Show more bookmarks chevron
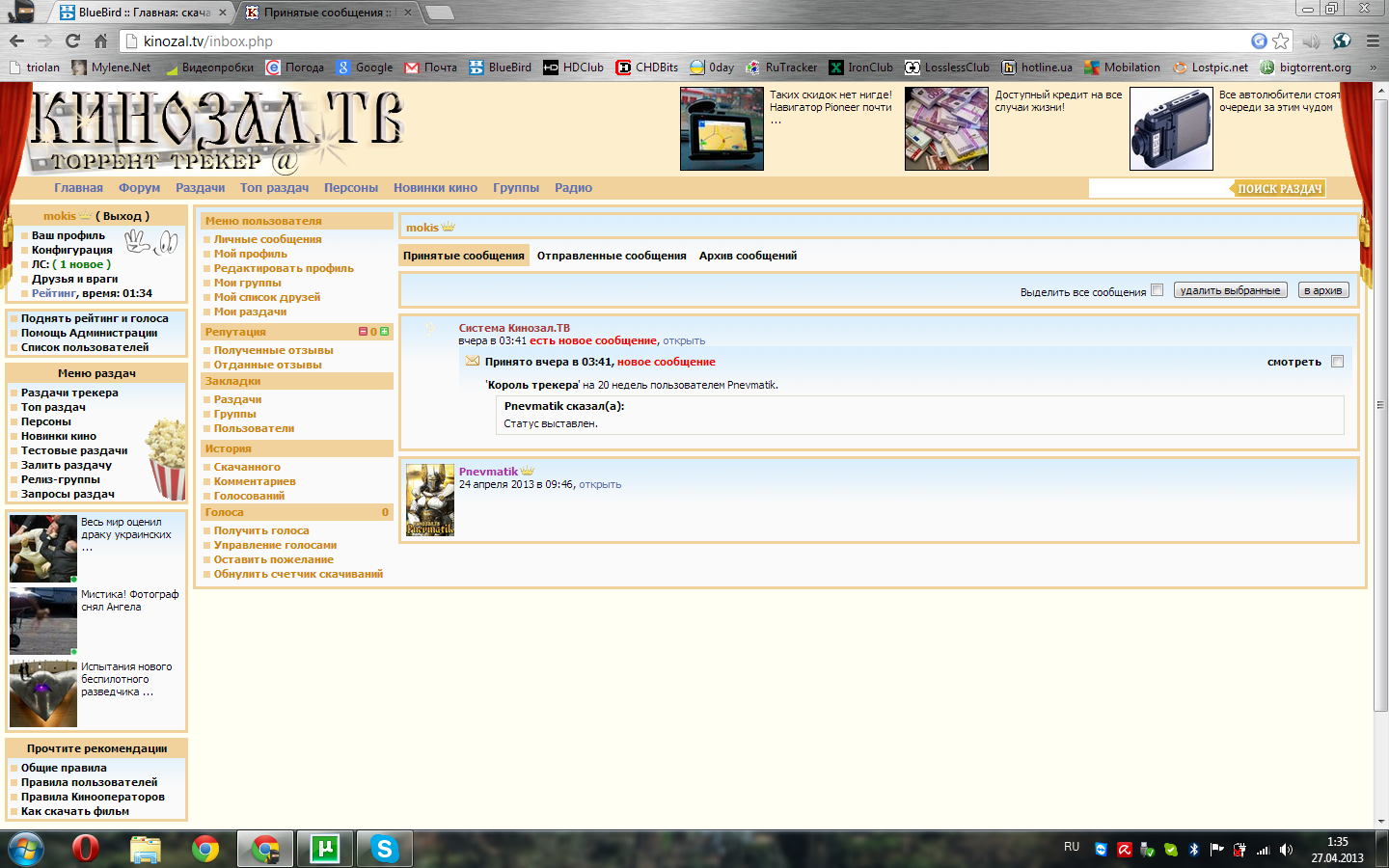This screenshot has width=1389, height=868. click(1373, 68)
